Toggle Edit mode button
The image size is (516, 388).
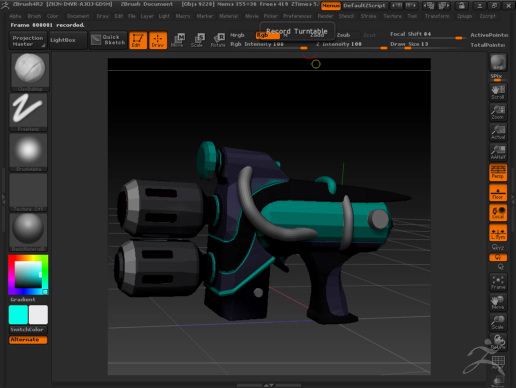[138, 40]
